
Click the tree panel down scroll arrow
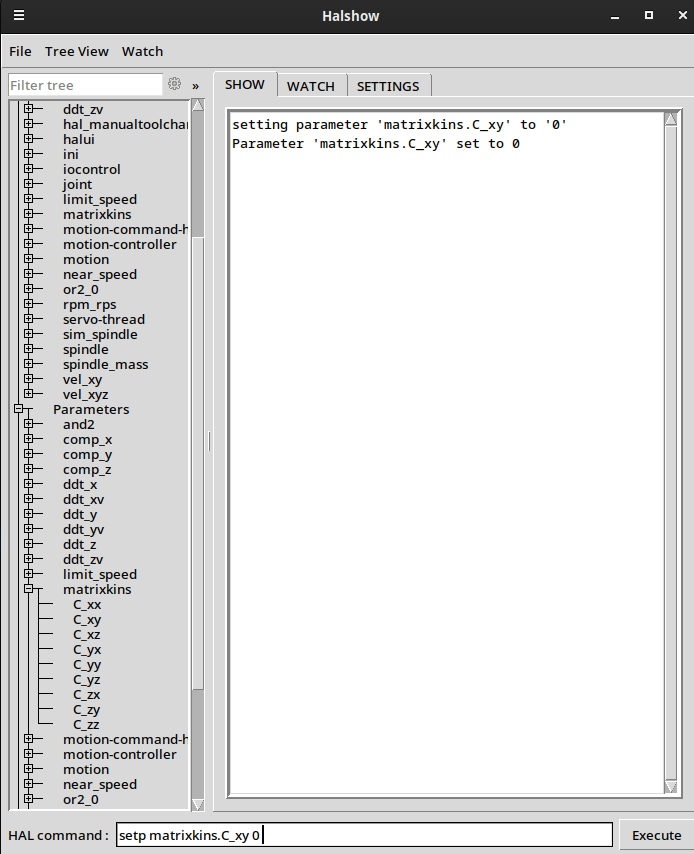pyautogui.click(x=197, y=804)
